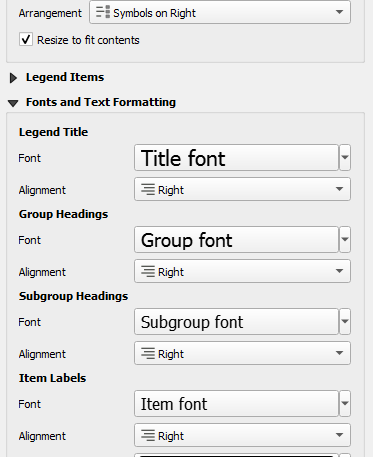Screen dimensions: 373x457
Task: Open the Arrangement Symbols on Right dropdown
Action: pos(220,12)
